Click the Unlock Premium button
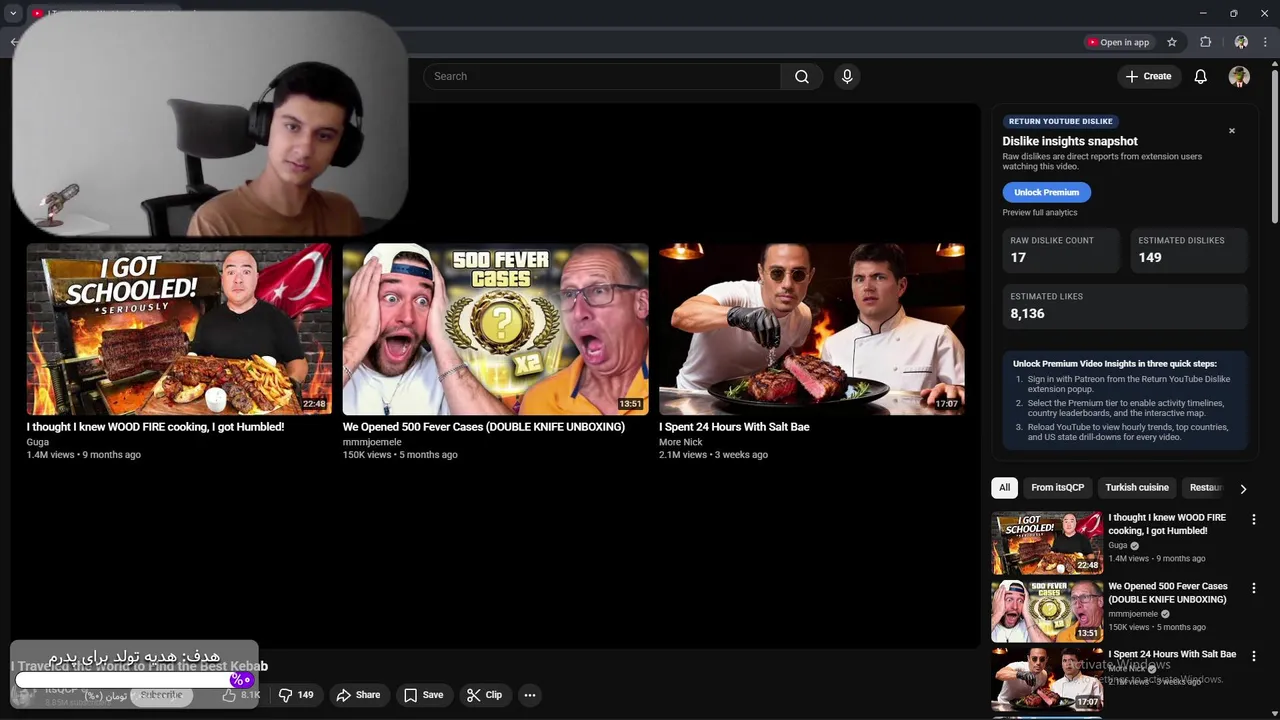Viewport: 1280px width, 720px height. (1046, 192)
